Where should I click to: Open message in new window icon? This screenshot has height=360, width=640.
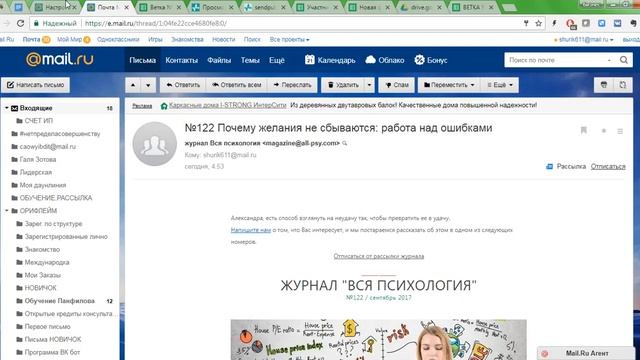tap(622, 85)
